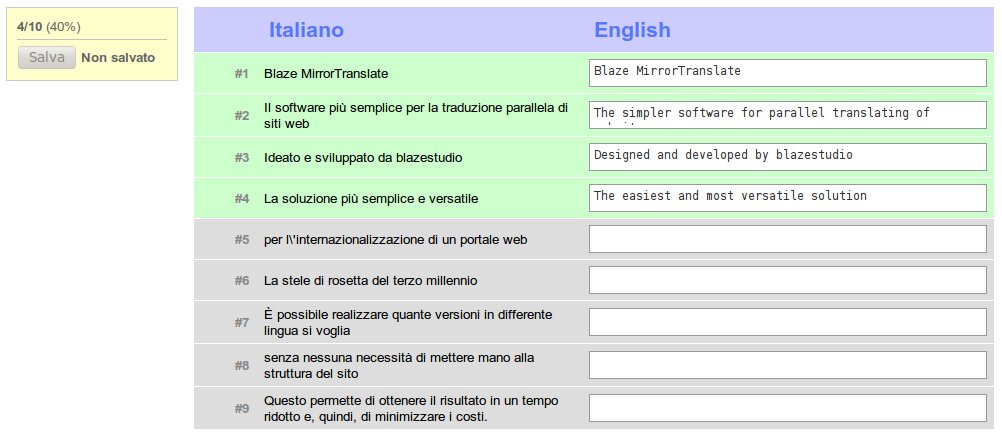This screenshot has height=437, width=1002.
Task: Click the 'Non salvato' status text
Action: coord(118,58)
